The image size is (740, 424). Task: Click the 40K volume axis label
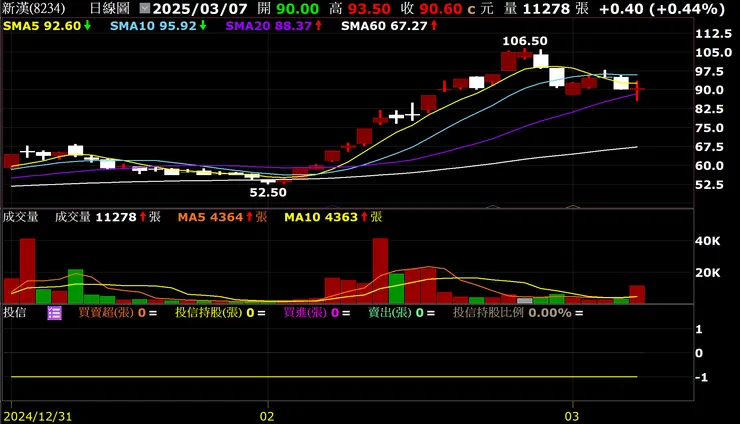tap(707, 241)
